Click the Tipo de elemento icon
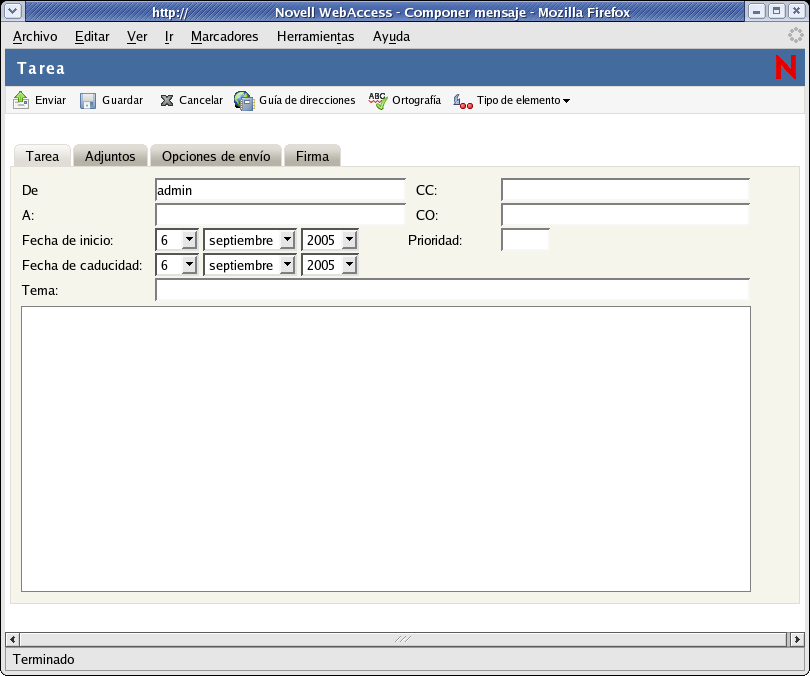This screenshot has height=676, width=810. [x=463, y=101]
